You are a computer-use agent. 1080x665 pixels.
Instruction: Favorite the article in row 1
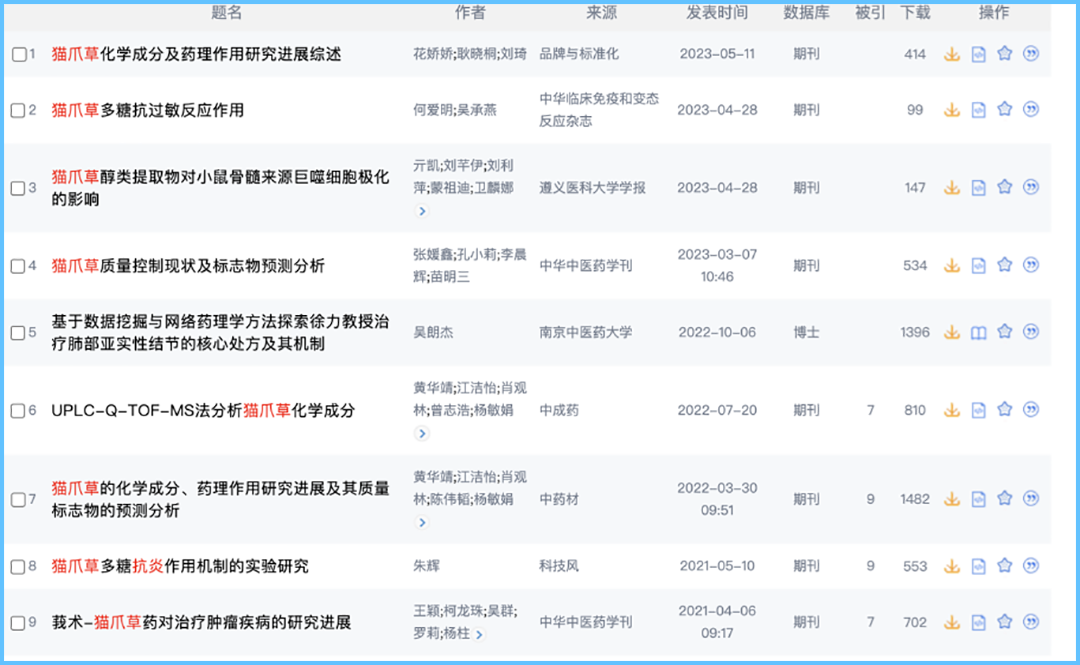click(1004, 54)
